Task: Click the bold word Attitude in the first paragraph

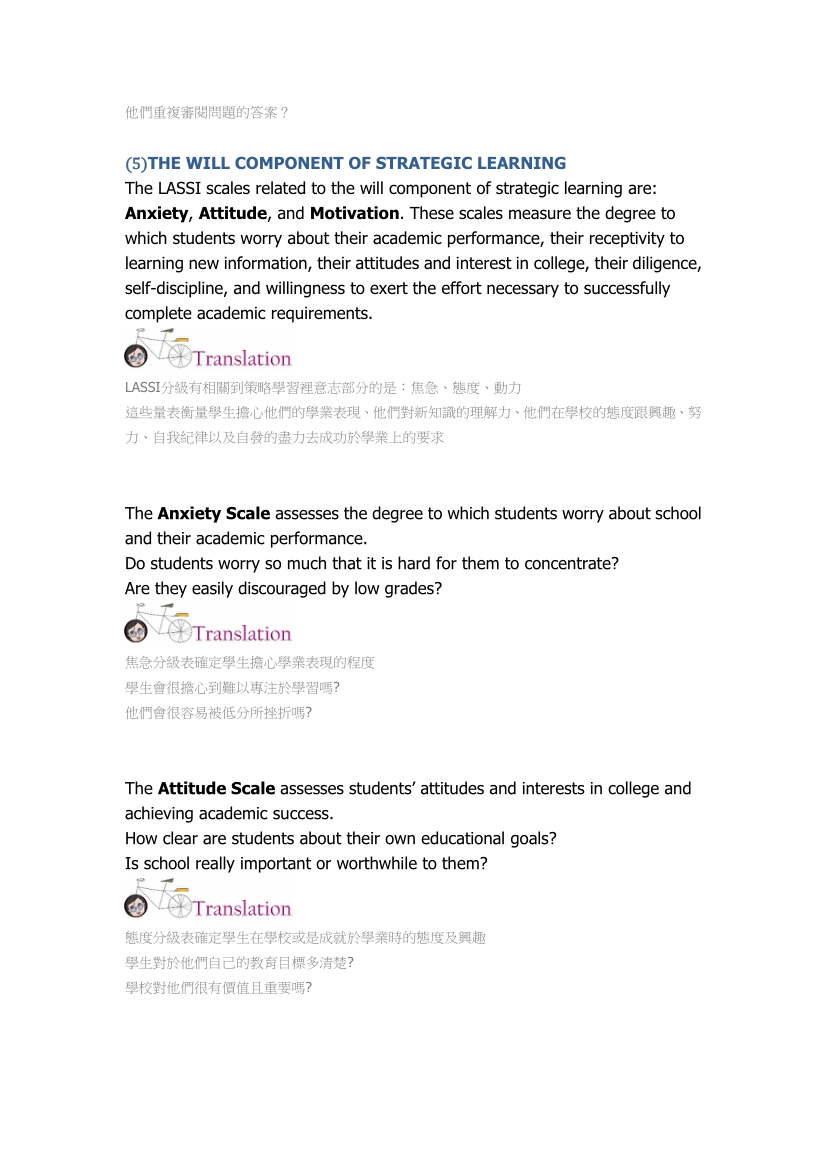Action: click(x=232, y=213)
